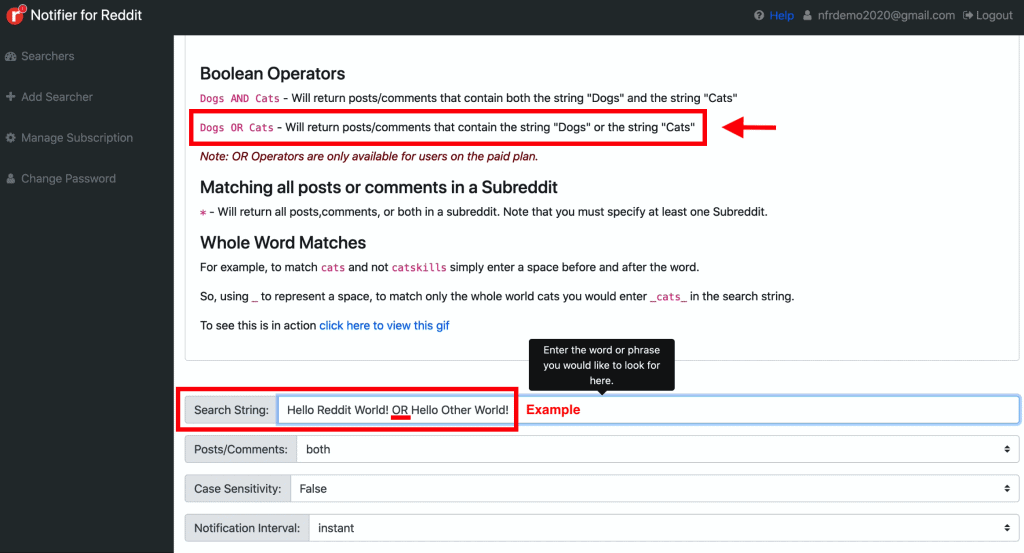Open Change Password in the sidebar

pos(68,178)
